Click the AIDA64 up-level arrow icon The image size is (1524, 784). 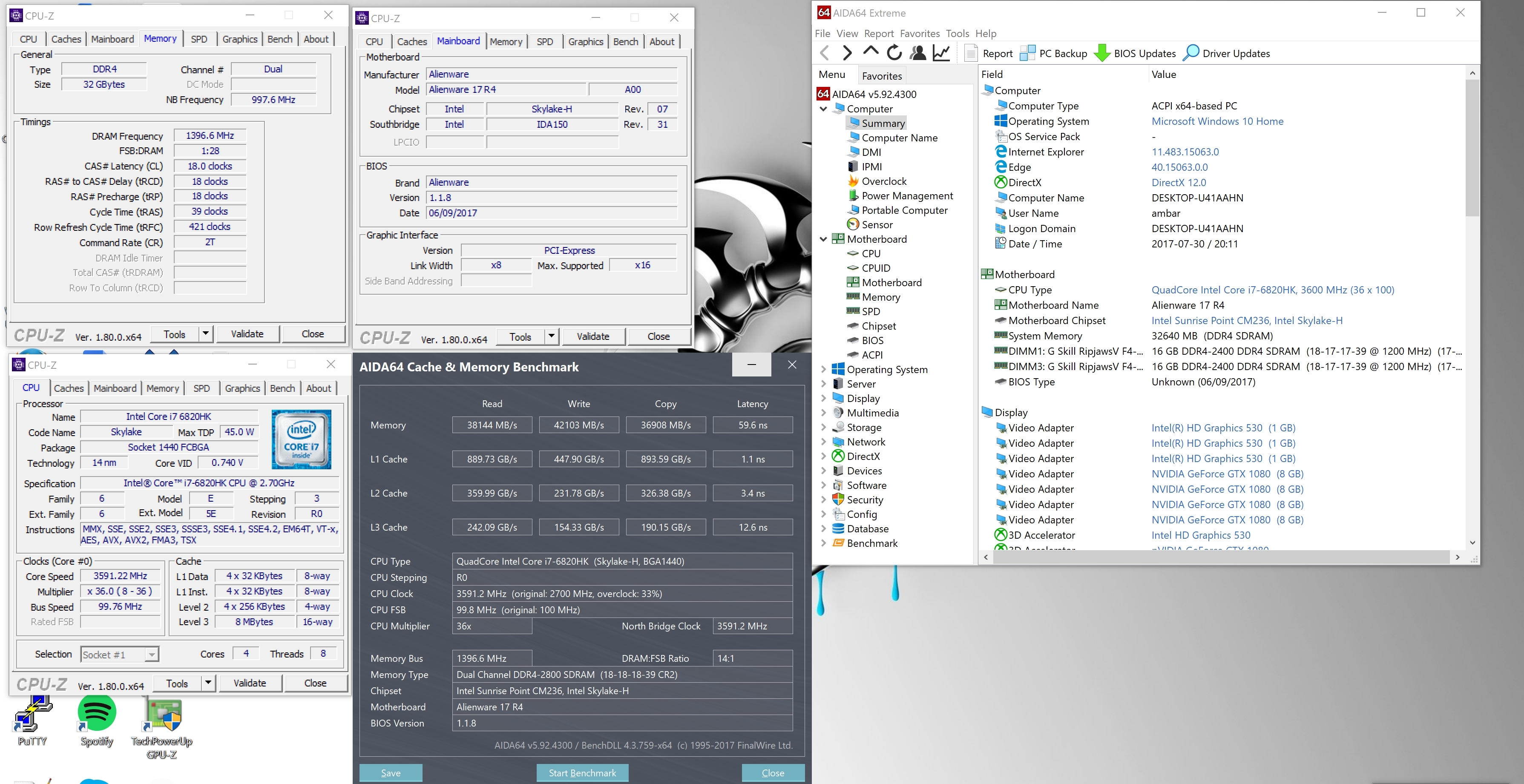870,52
